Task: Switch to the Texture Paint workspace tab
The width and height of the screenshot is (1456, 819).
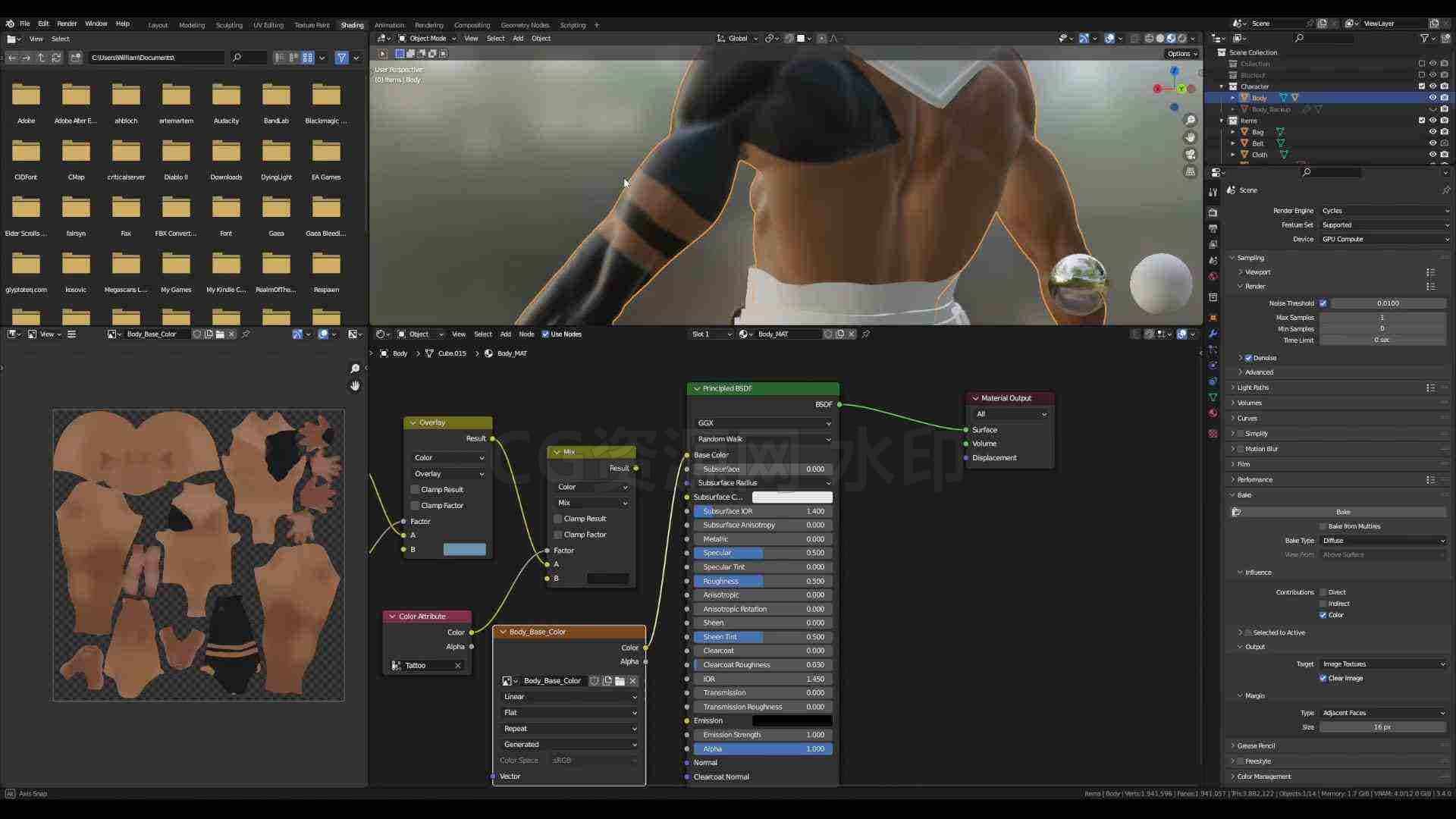Action: [312, 25]
